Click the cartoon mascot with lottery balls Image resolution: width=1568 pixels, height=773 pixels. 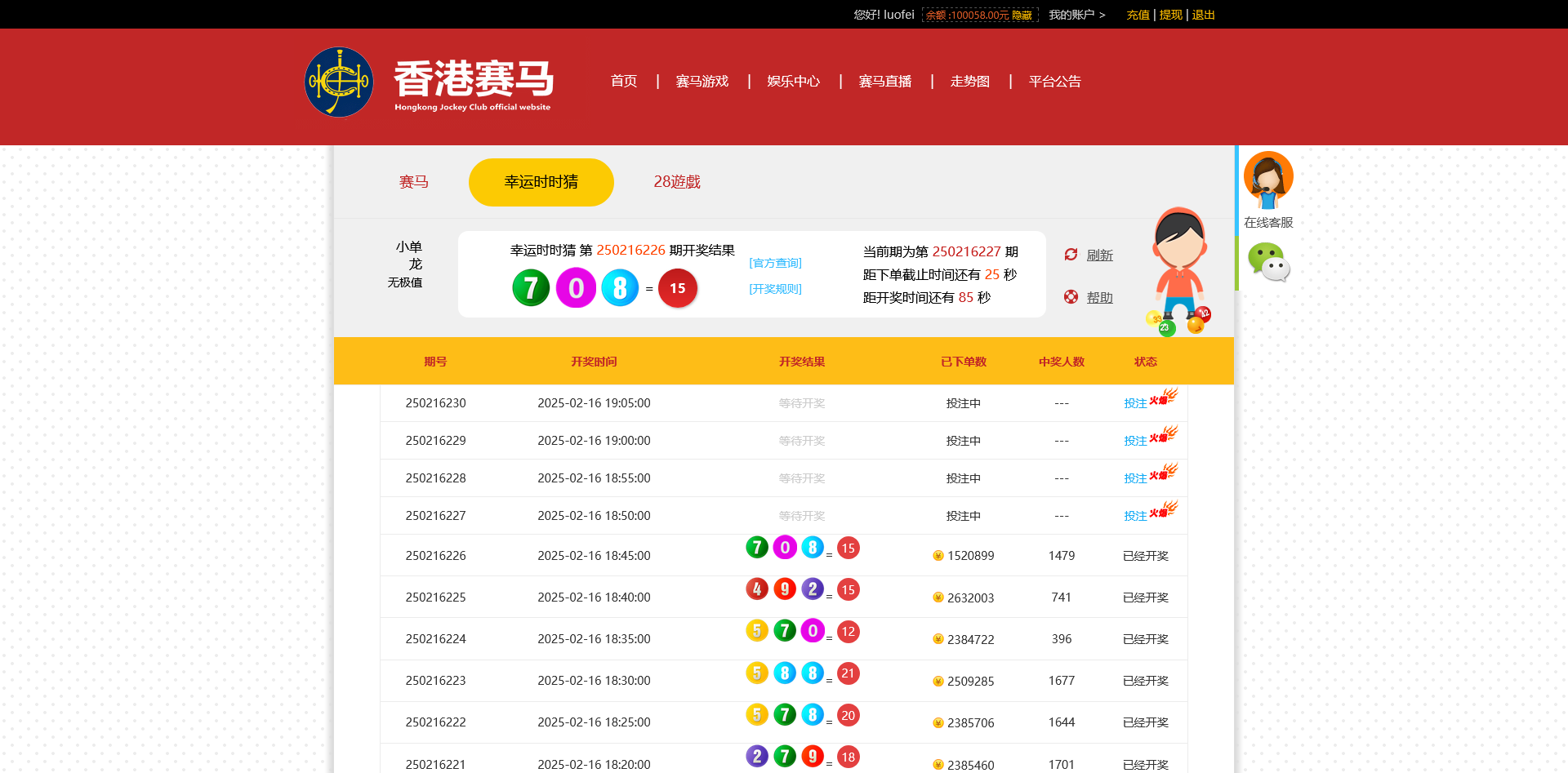[x=1178, y=271]
